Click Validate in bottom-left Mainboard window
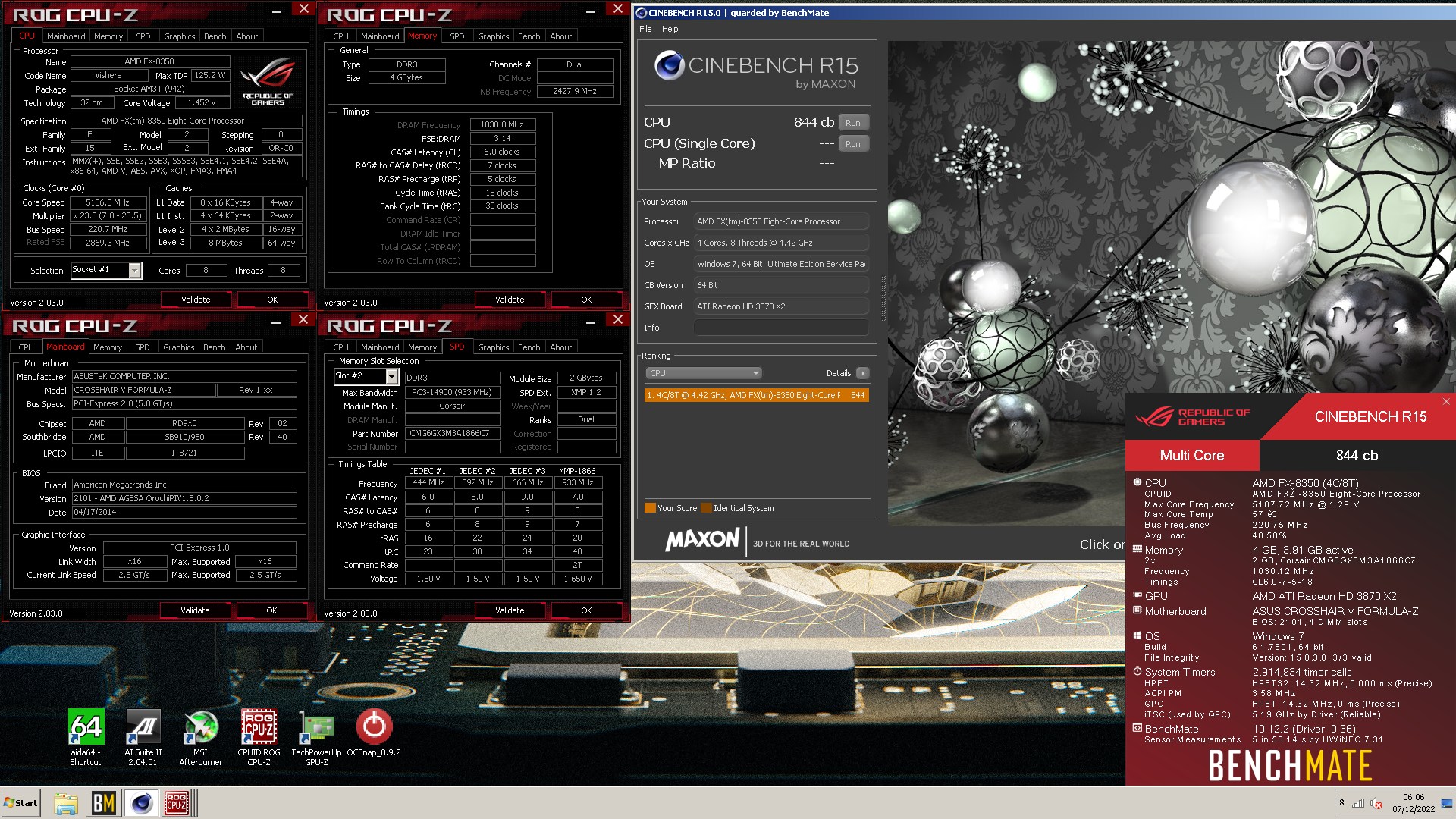 click(x=195, y=610)
